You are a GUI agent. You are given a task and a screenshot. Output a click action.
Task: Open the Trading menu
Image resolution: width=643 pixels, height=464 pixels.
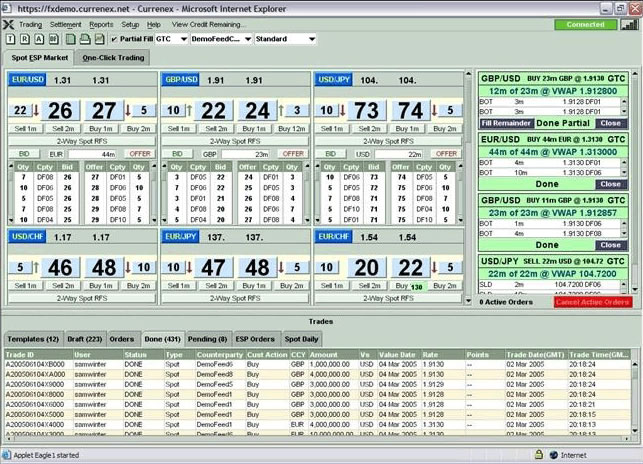coord(31,25)
